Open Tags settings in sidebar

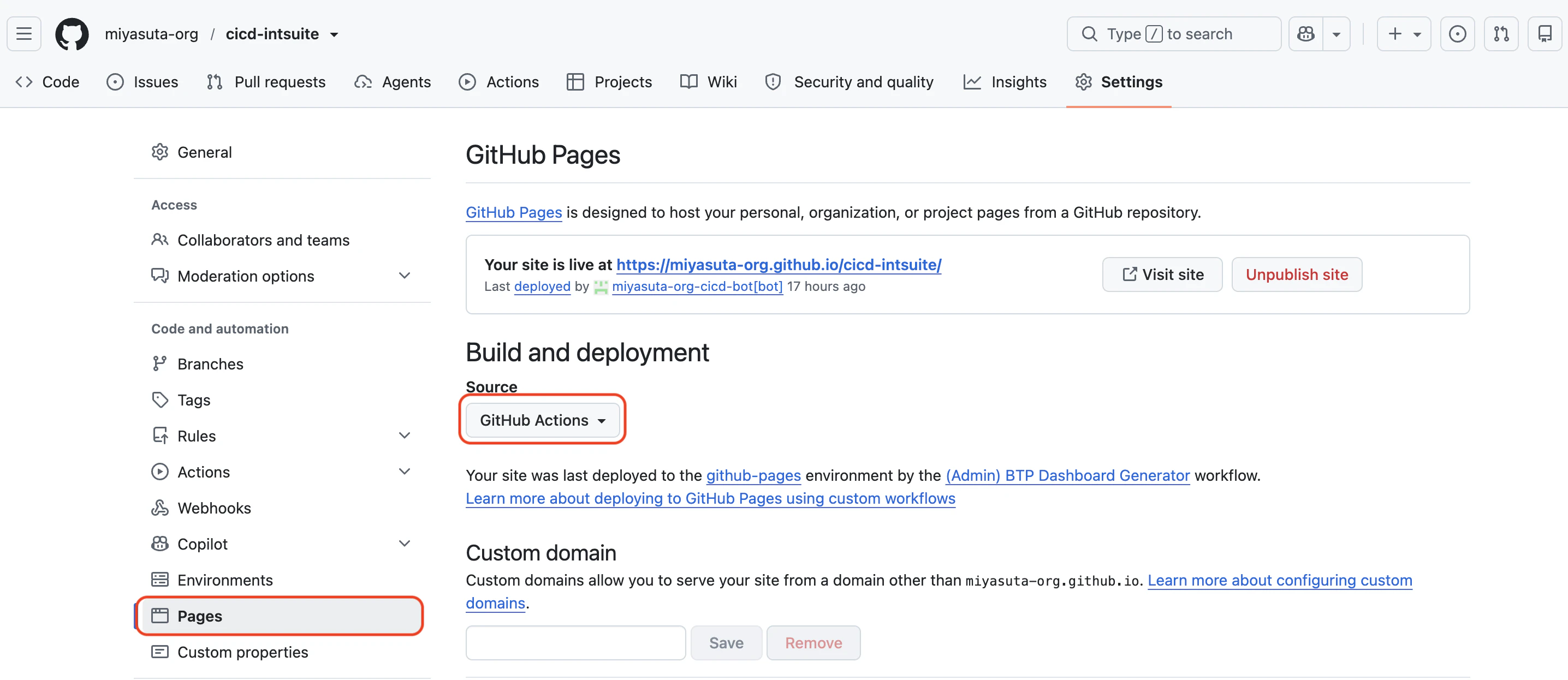tap(282, 399)
